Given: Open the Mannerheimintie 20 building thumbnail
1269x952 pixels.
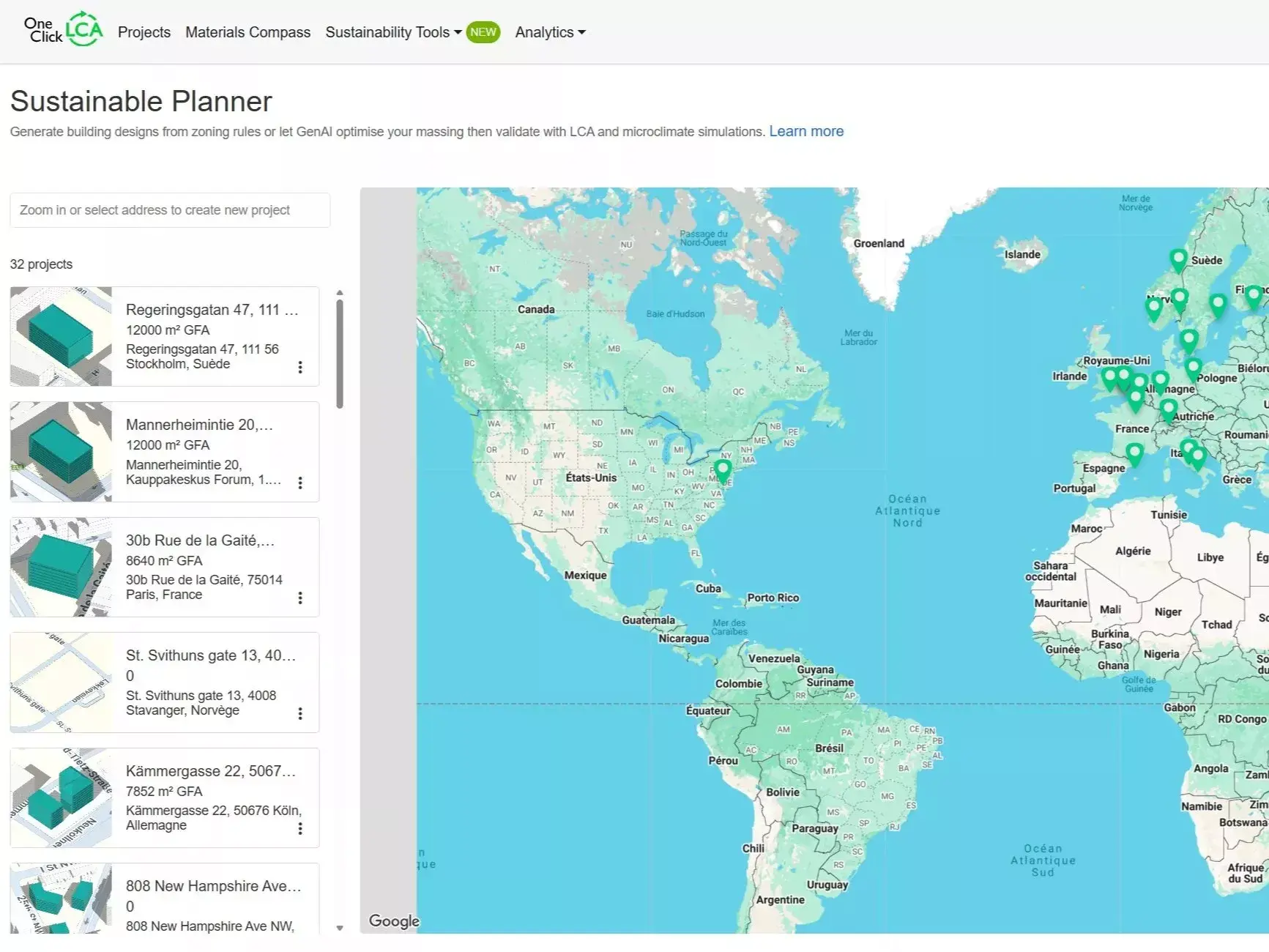Looking at the screenshot, I should (x=61, y=452).
